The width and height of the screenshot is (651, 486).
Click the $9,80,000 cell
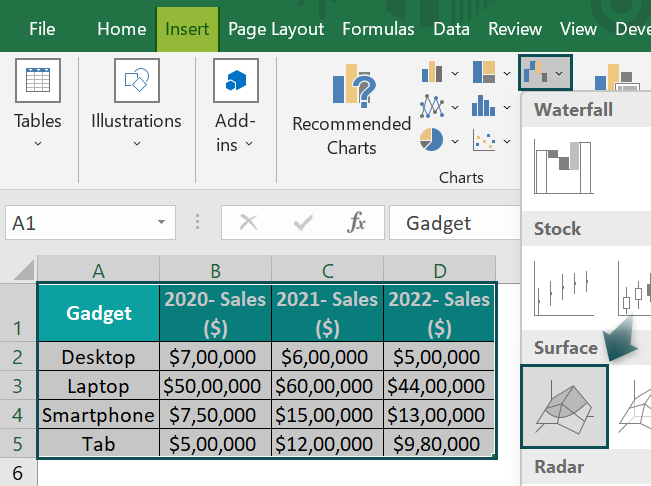point(439,444)
